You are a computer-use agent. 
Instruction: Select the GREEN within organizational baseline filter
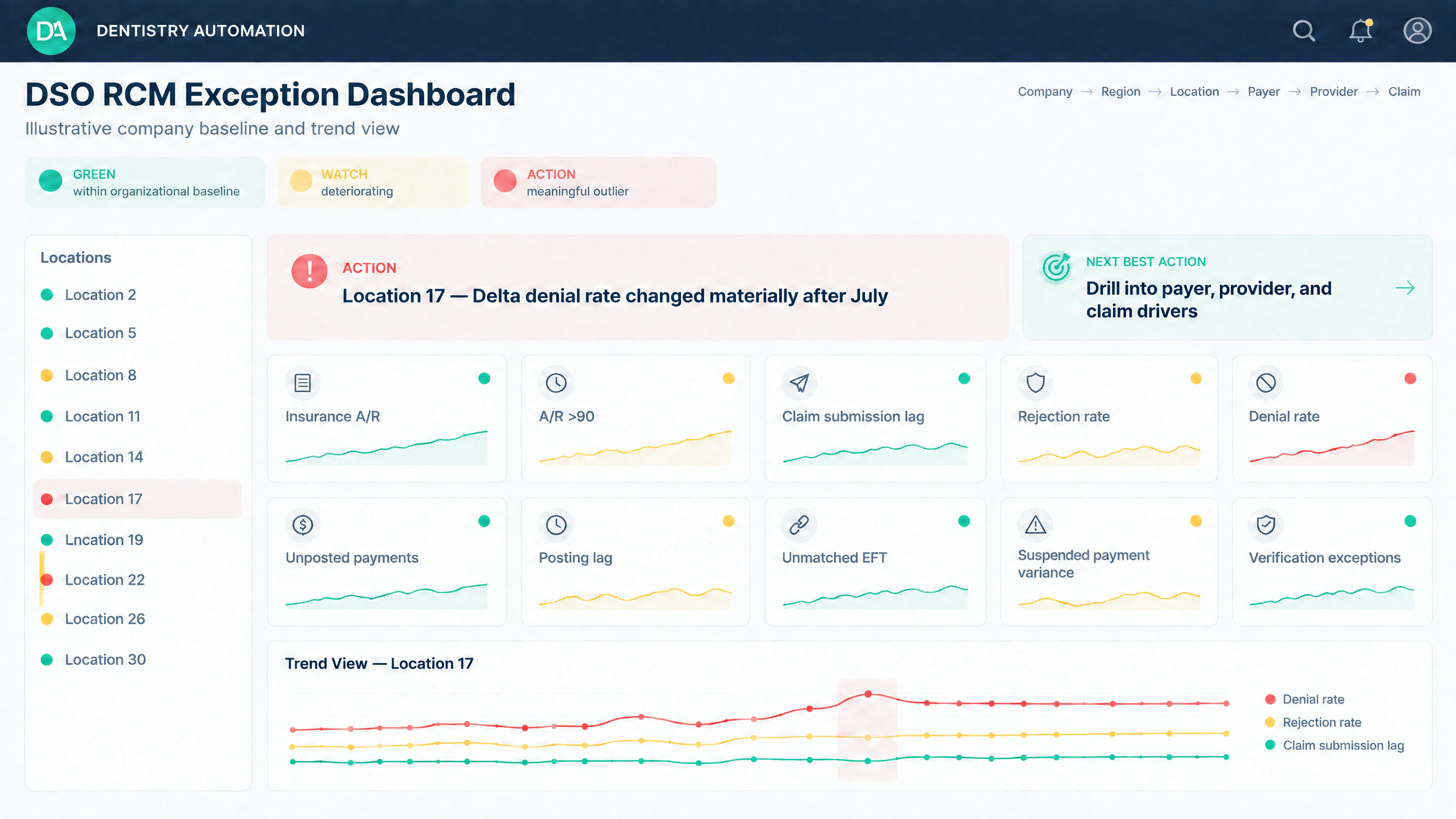point(145,183)
